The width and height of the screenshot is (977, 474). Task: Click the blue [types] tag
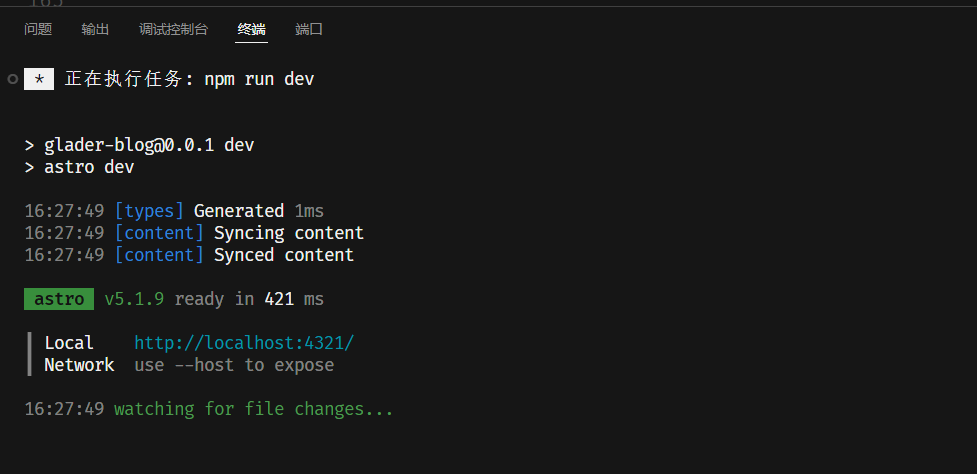point(149,211)
